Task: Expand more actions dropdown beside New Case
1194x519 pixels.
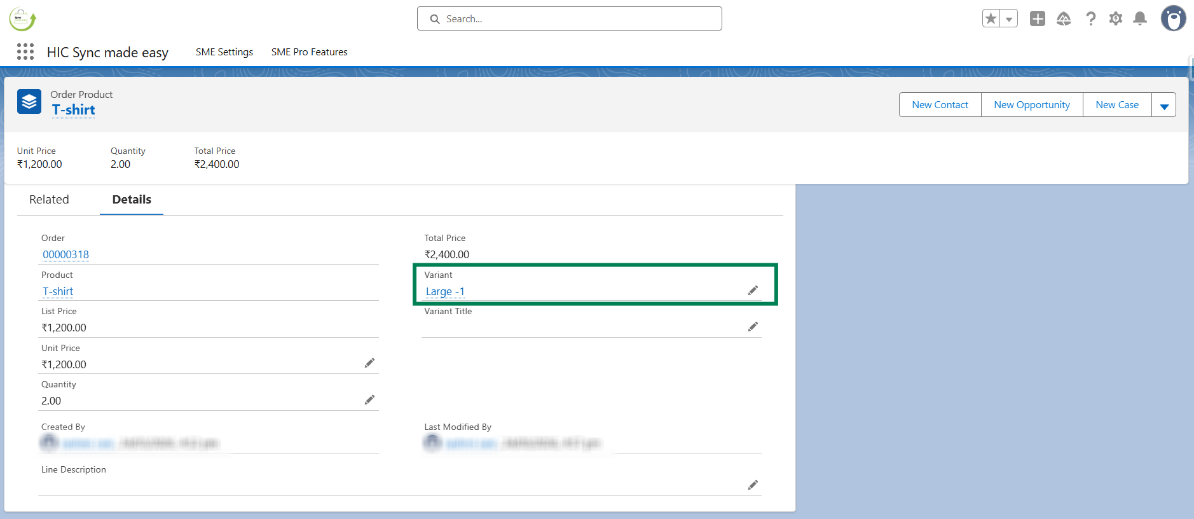Action: click(1164, 105)
